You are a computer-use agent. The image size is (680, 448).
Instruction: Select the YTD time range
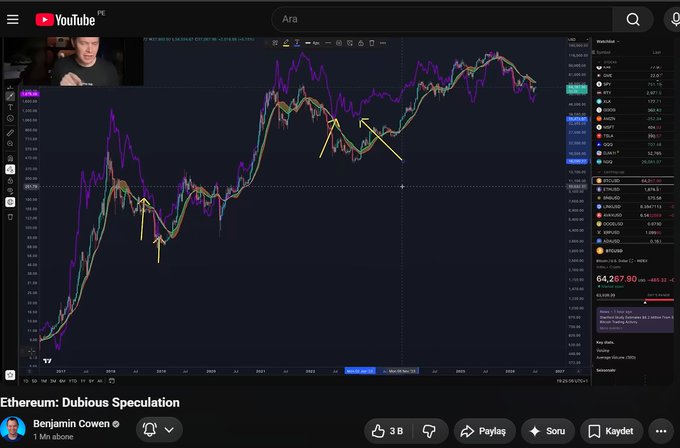point(73,381)
